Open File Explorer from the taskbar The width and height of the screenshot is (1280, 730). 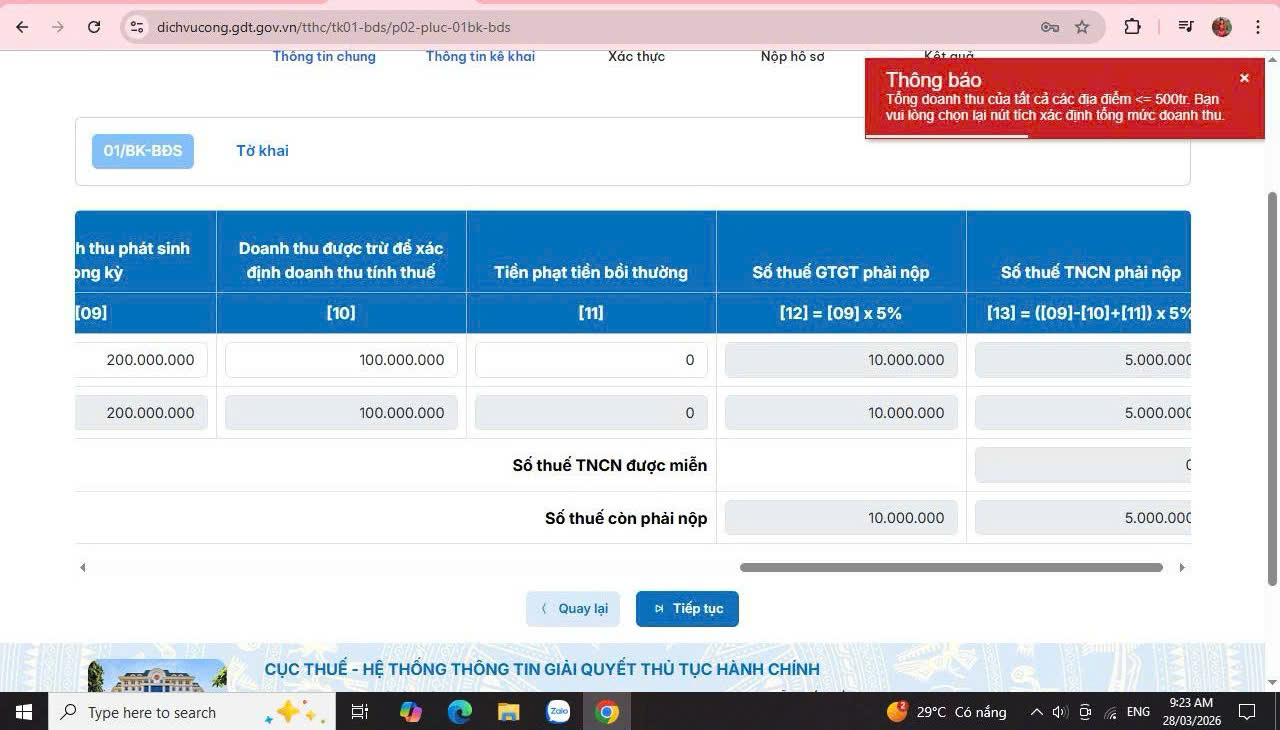(x=509, y=712)
